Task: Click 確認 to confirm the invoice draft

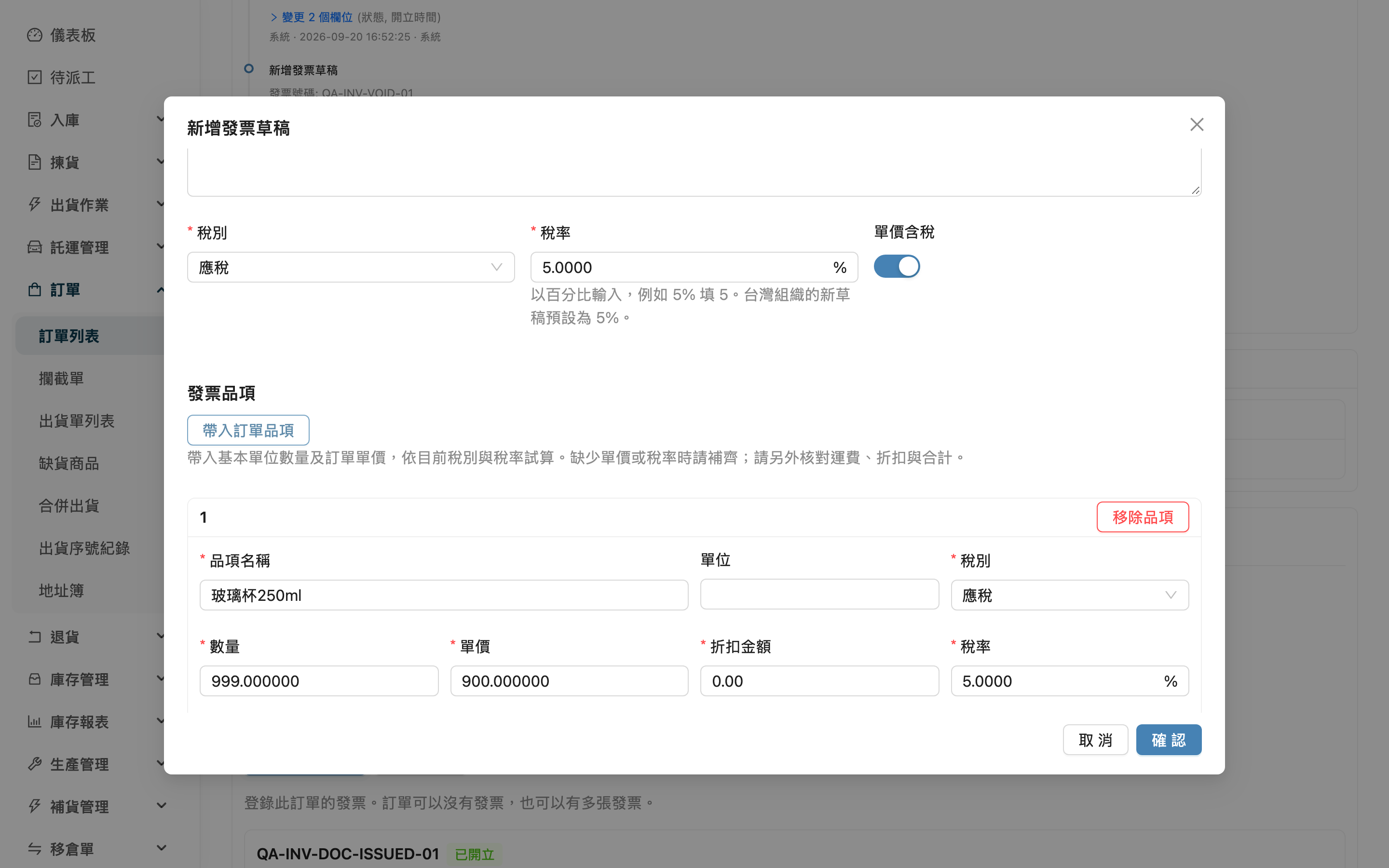Action: pos(1169,740)
